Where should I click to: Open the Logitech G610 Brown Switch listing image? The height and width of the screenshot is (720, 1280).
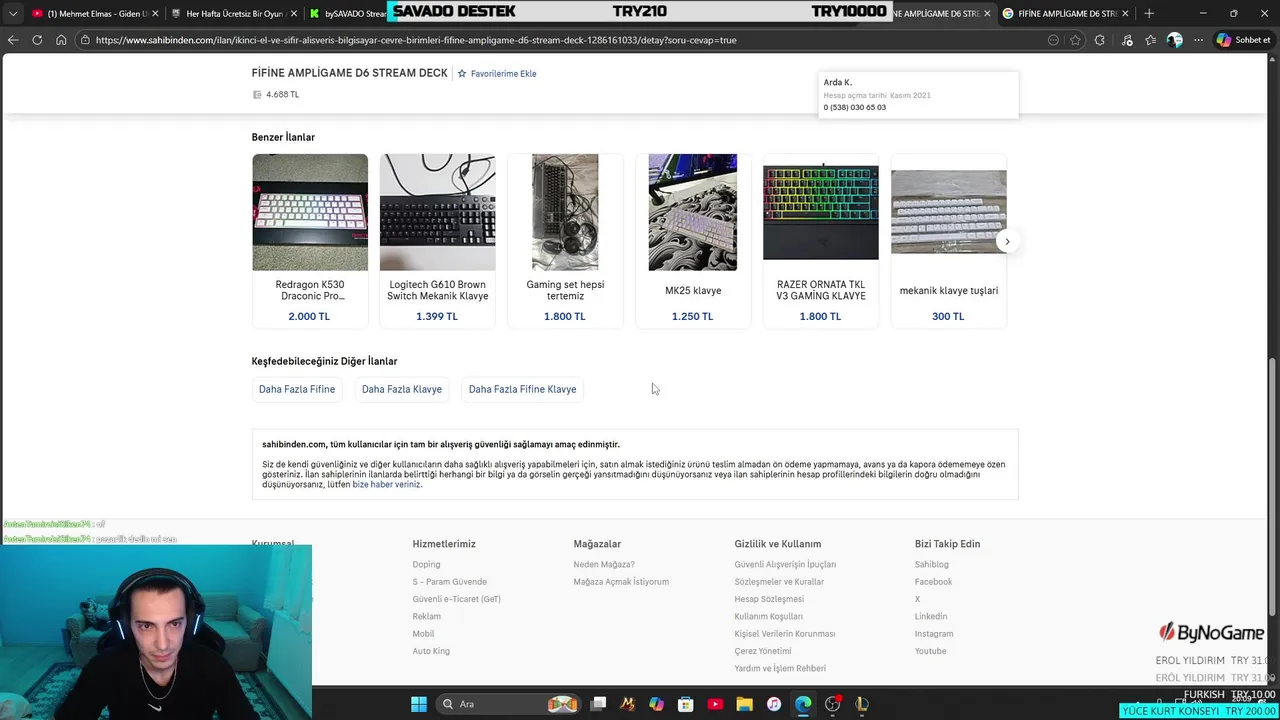pyautogui.click(x=437, y=212)
